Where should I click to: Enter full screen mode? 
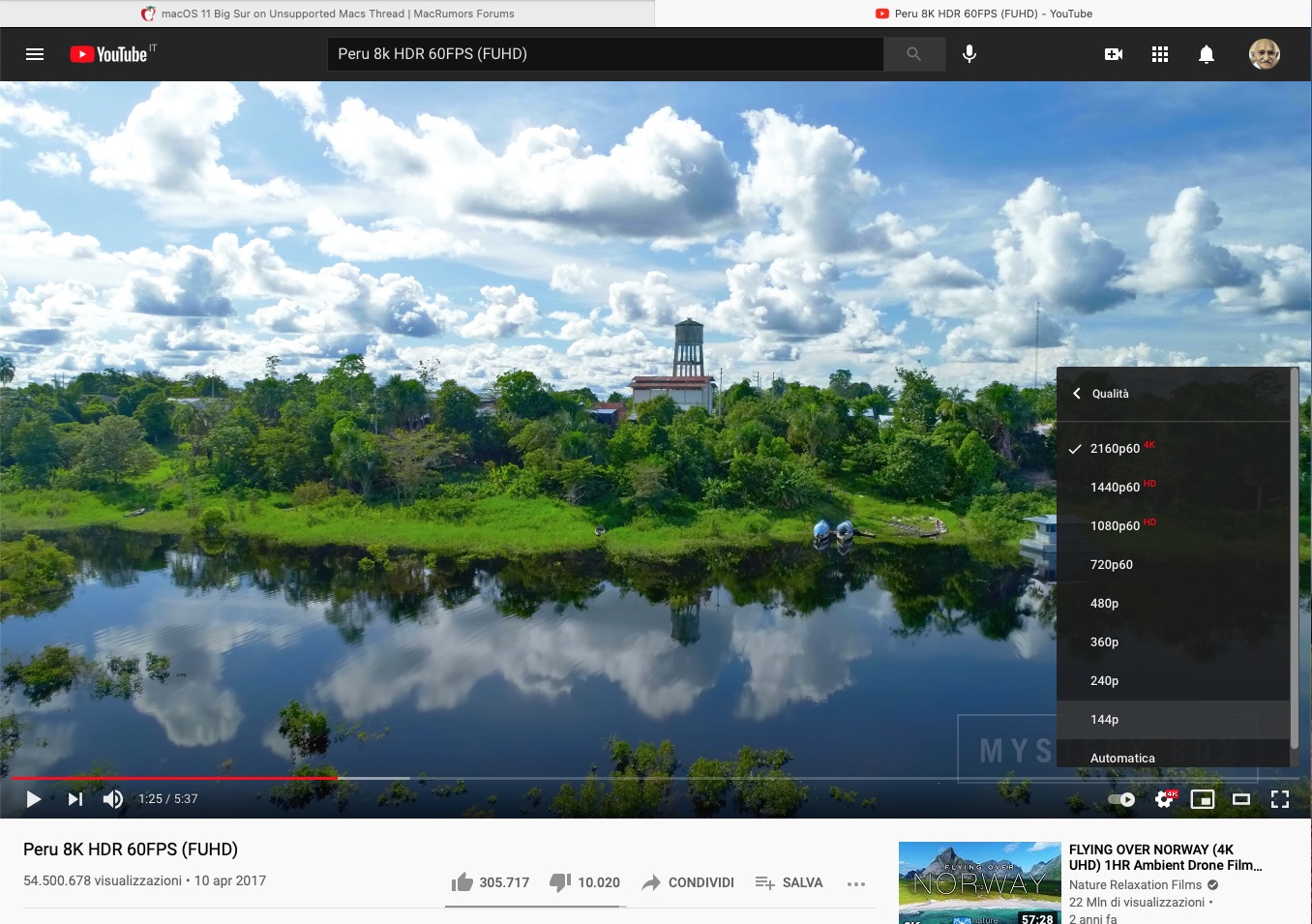[1280, 799]
